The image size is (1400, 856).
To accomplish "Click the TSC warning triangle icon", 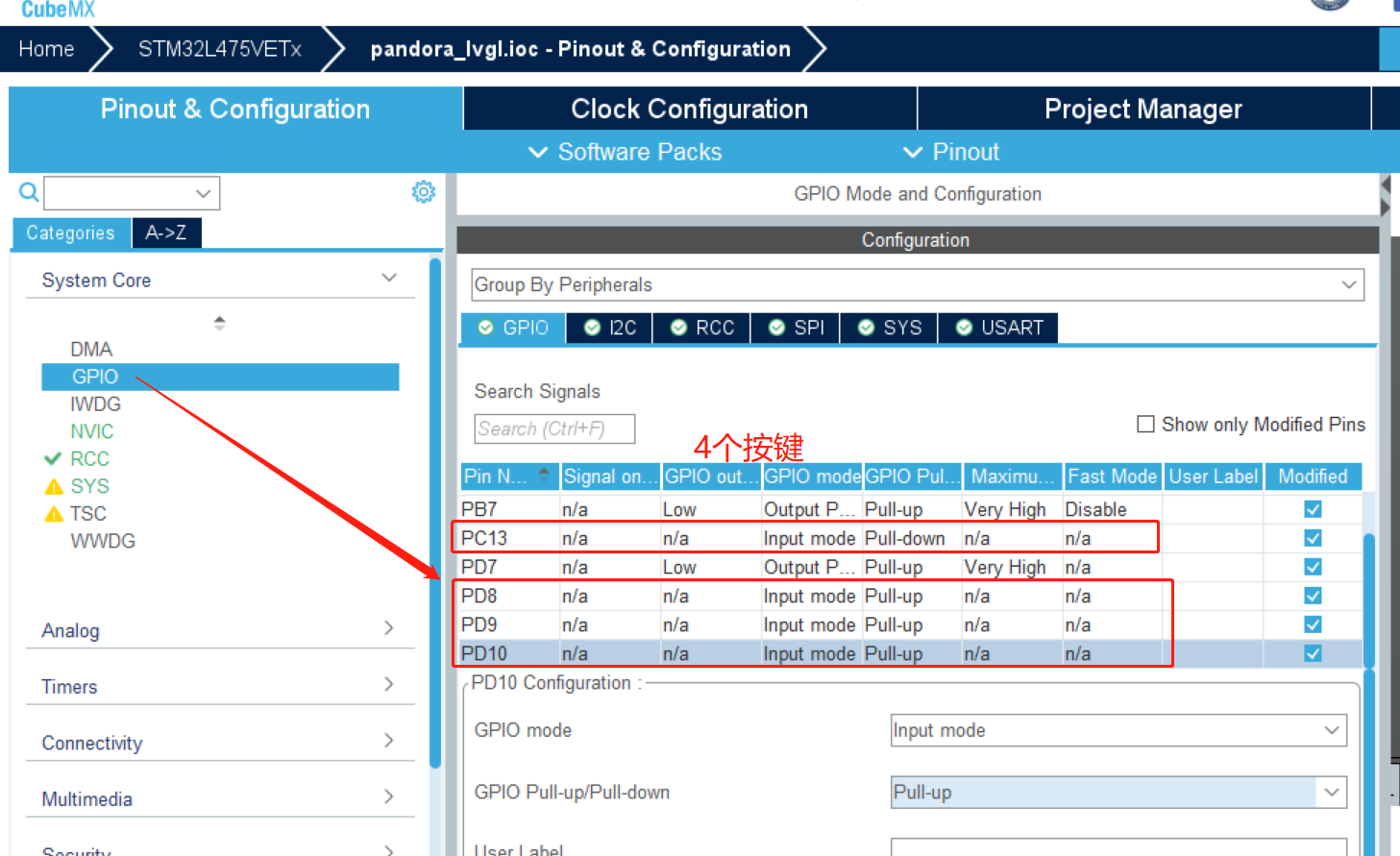I will (54, 514).
